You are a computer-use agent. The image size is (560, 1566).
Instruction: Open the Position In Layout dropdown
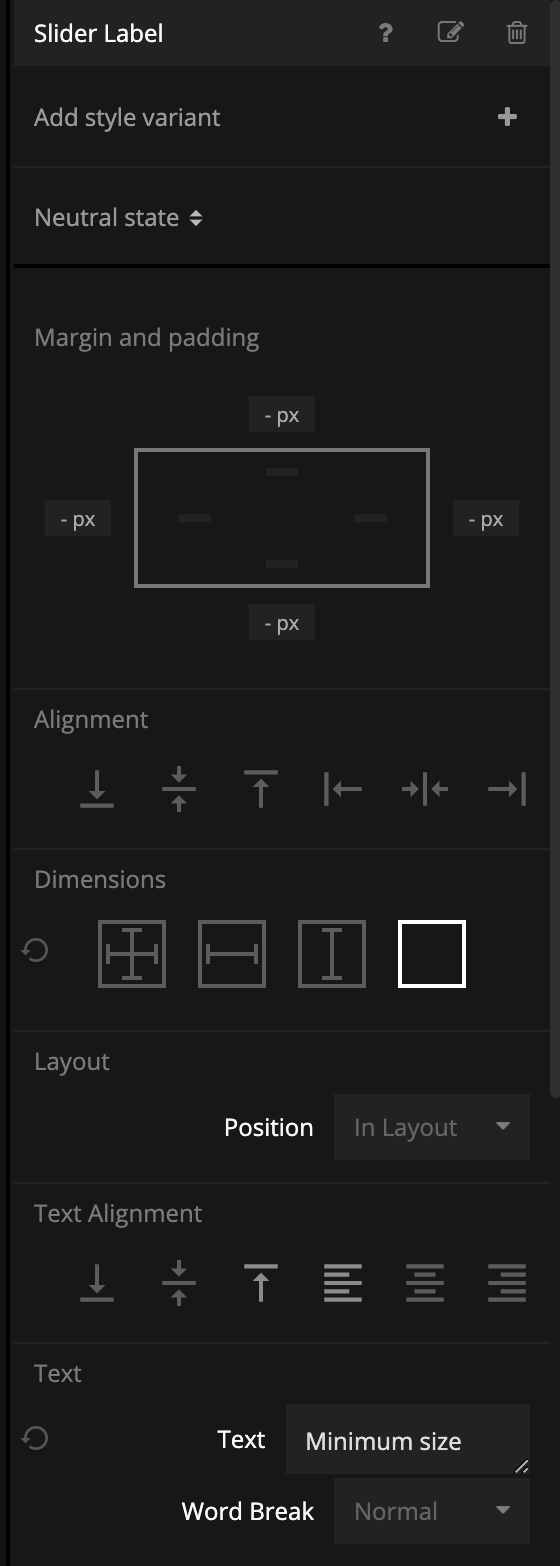(x=432, y=1127)
